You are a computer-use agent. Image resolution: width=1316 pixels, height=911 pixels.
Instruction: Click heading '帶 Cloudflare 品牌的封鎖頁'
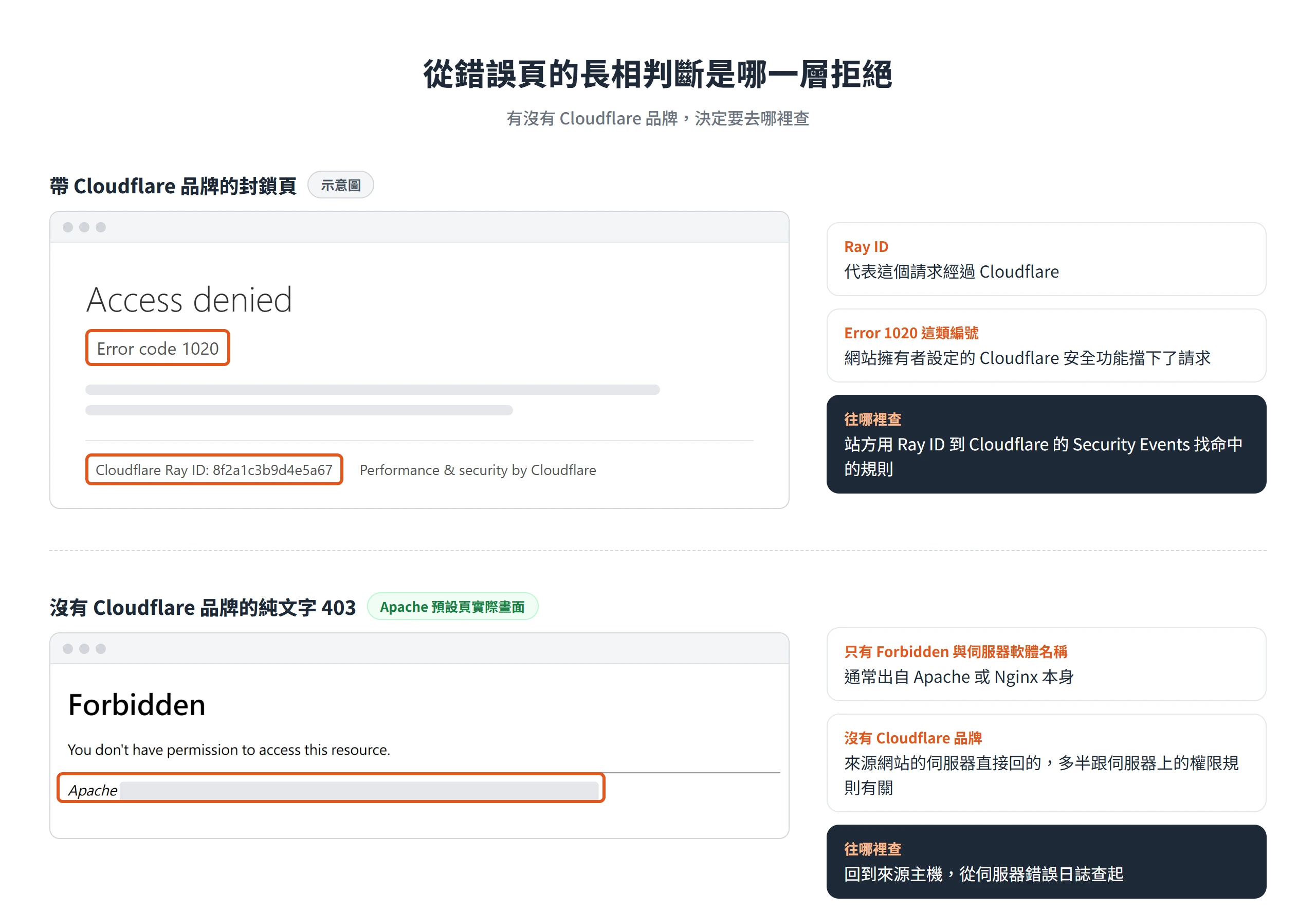click(173, 186)
